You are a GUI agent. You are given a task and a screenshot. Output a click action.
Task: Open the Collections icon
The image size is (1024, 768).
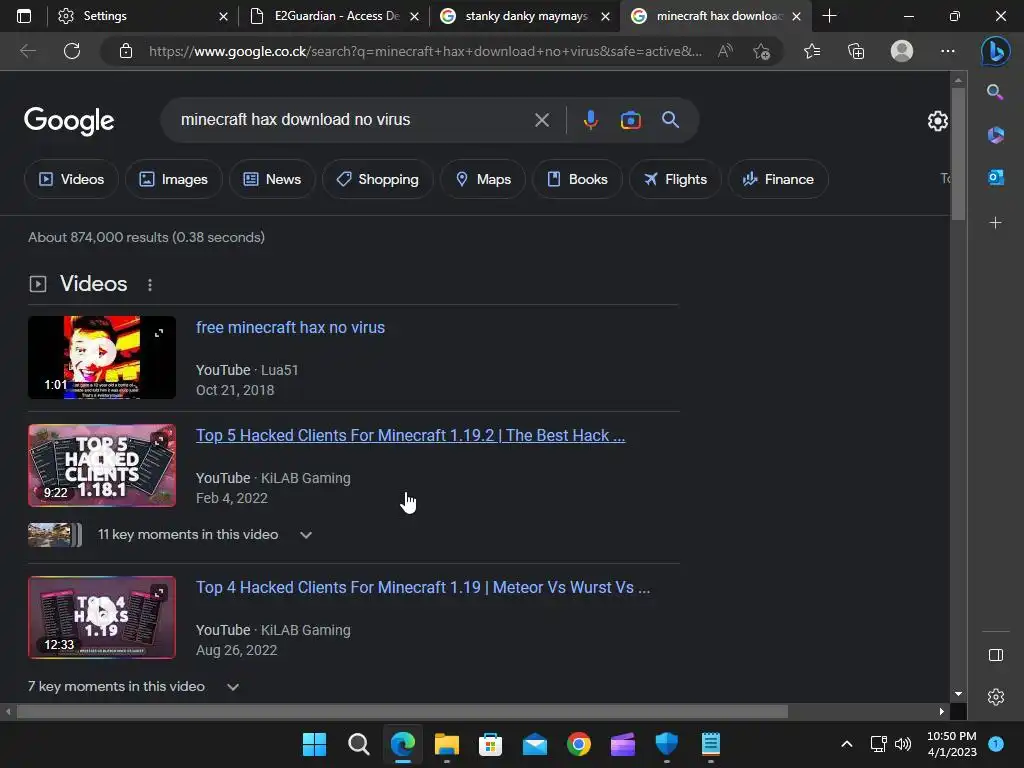pyautogui.click(x=856, y=51)
